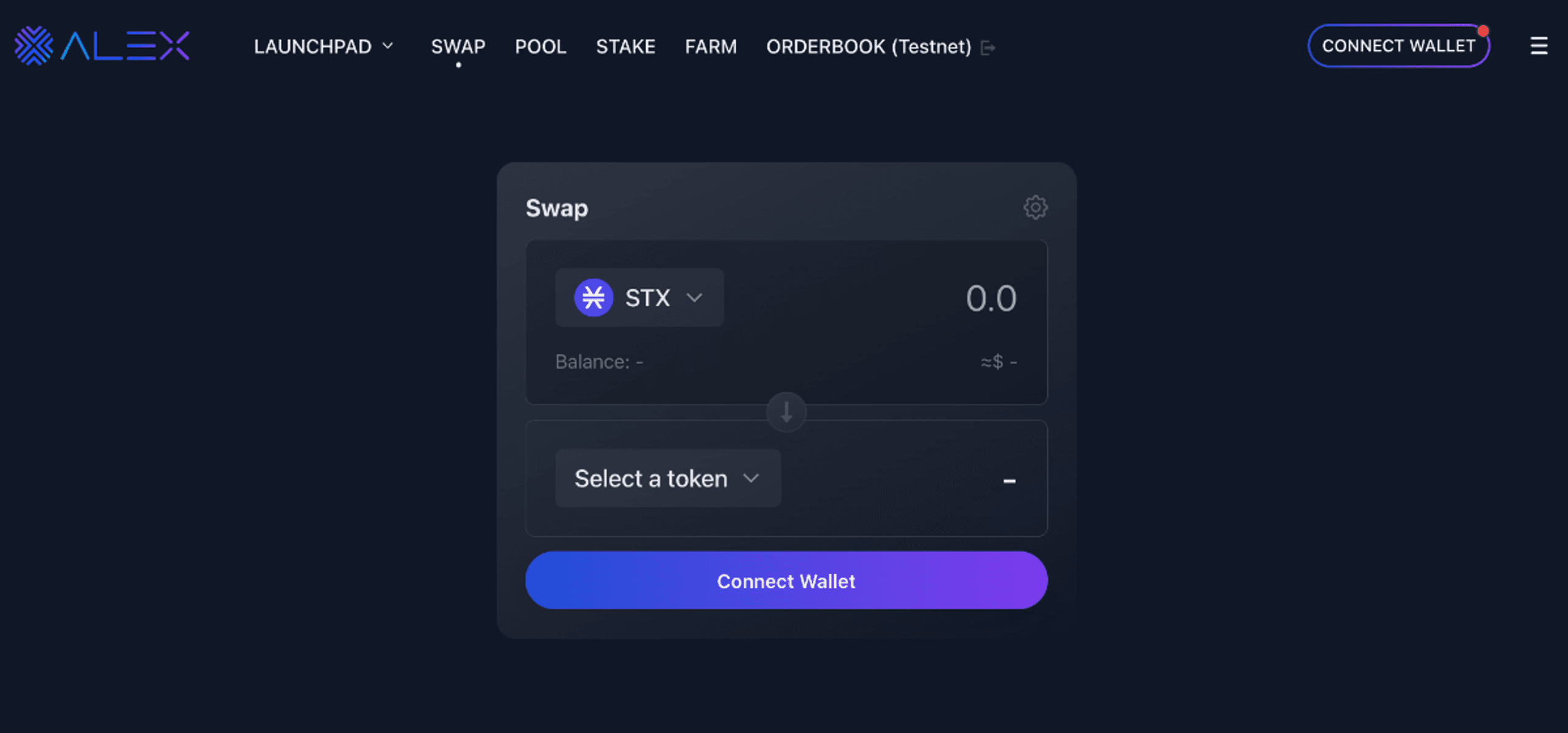Expand the LAUNCHPAD menu

tap(396, 46)
